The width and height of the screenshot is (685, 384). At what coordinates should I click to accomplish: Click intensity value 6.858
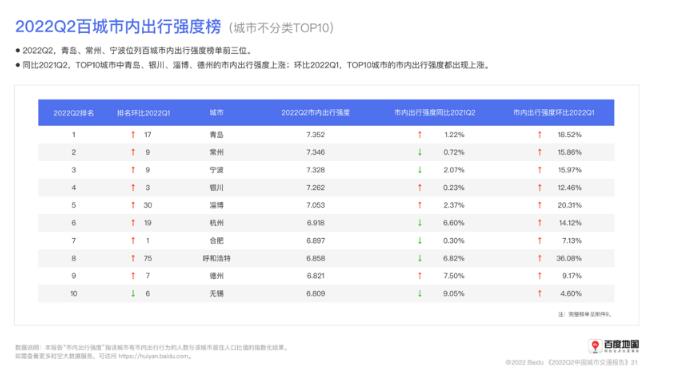point(315,258)
